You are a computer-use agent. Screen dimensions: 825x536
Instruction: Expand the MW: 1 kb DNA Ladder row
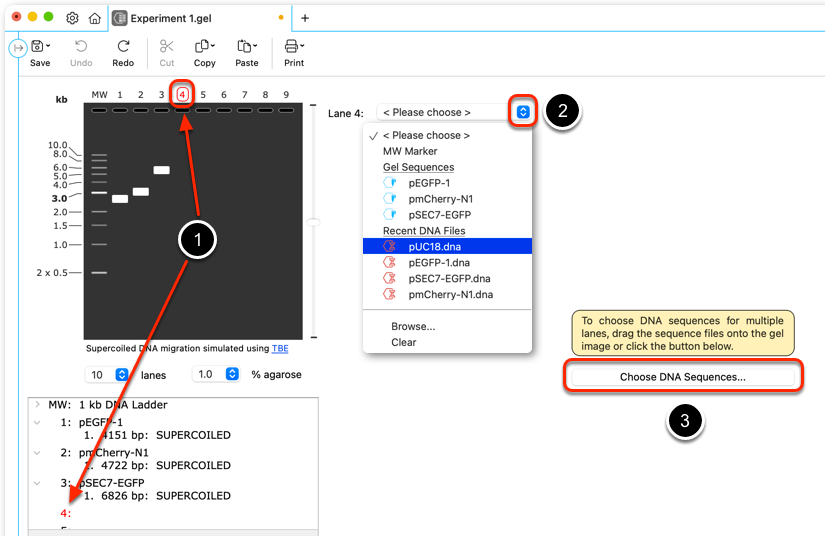[x=37, y=404]
